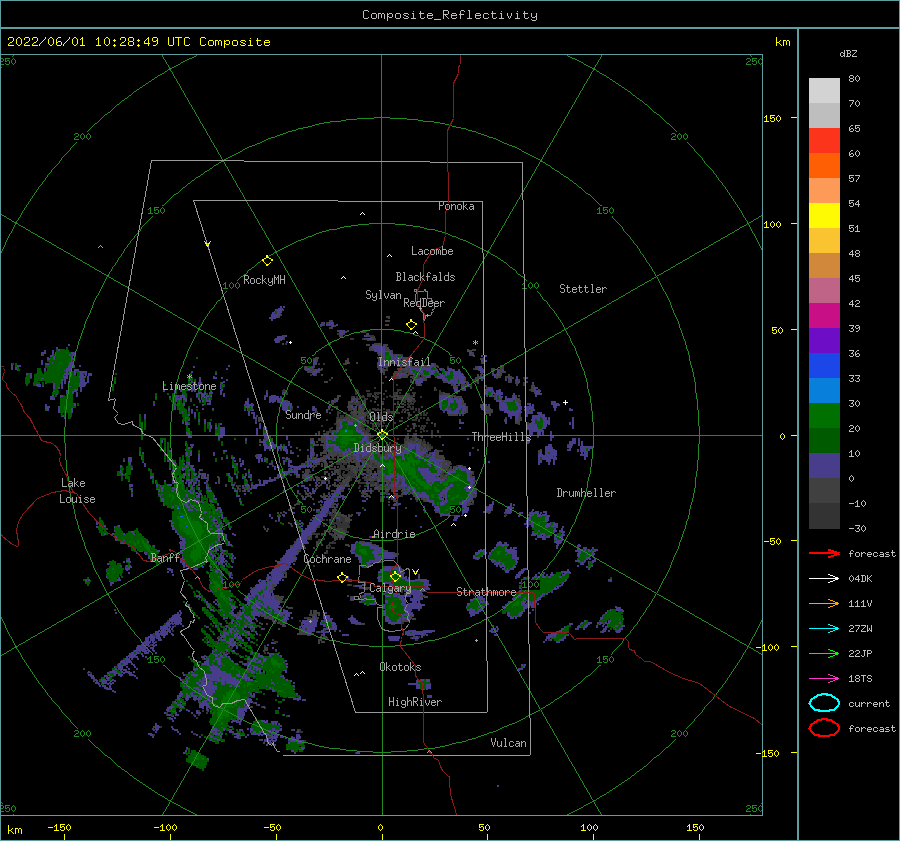
Task: Click the Calgary city label
Action: coord(390,588)
